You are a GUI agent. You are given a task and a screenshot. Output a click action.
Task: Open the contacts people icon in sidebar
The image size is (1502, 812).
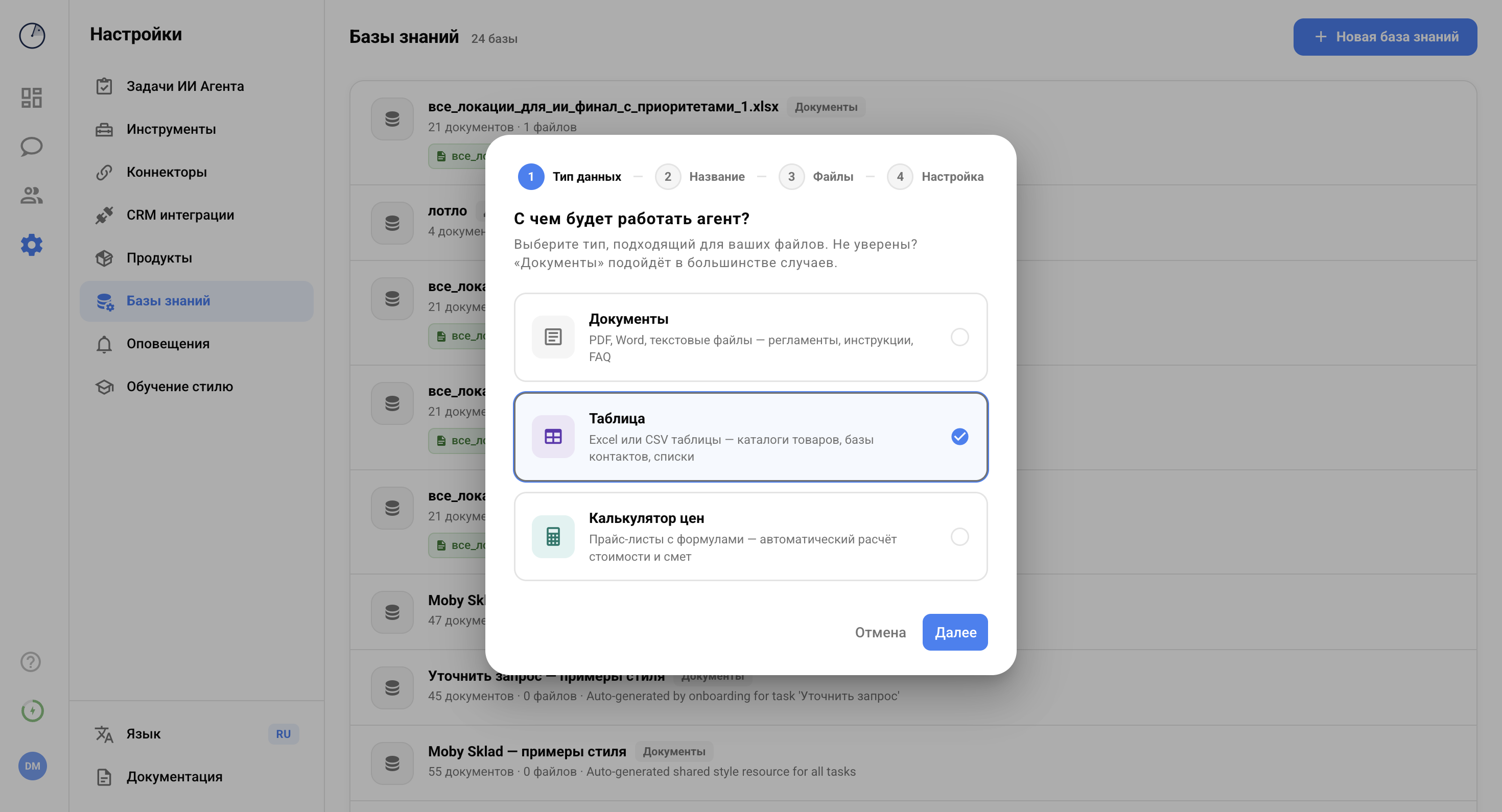[x=32, y=195]
